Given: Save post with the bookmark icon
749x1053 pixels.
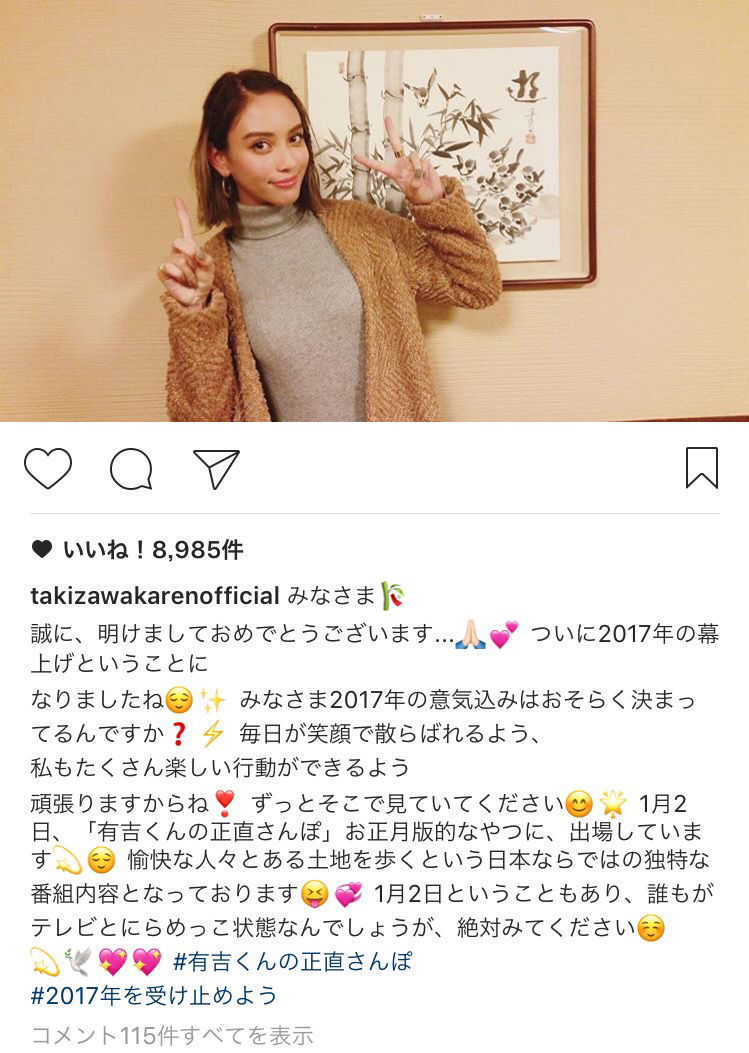Looking at the screenshot, I should [702, 467].
